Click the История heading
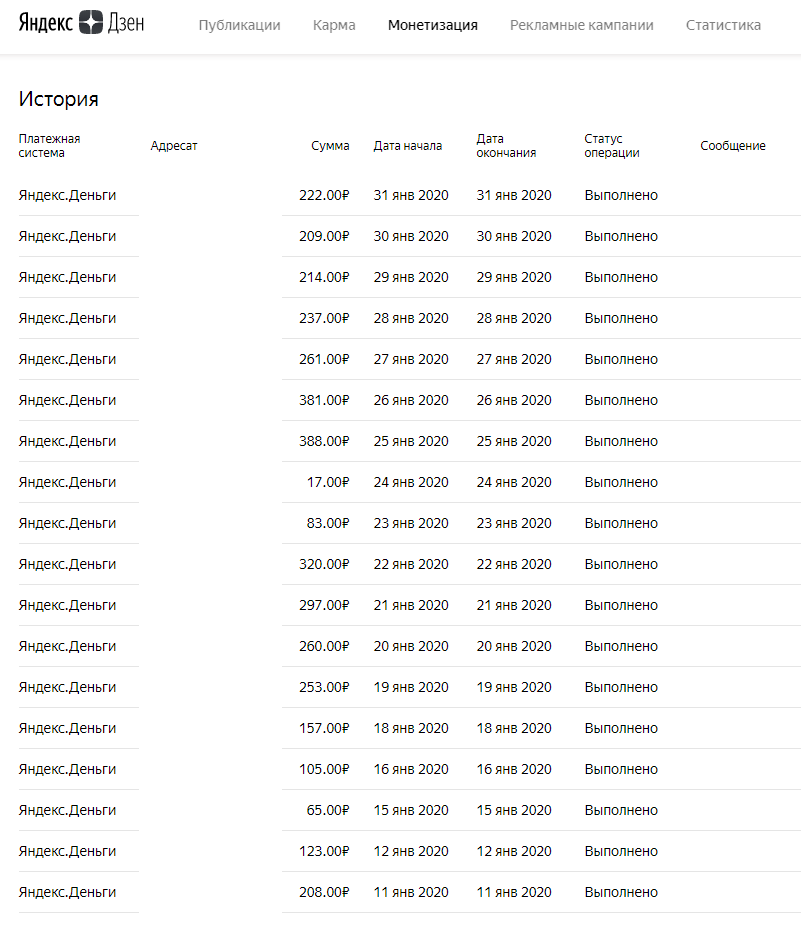Viewport: 801px width, 945px height. 58,99
